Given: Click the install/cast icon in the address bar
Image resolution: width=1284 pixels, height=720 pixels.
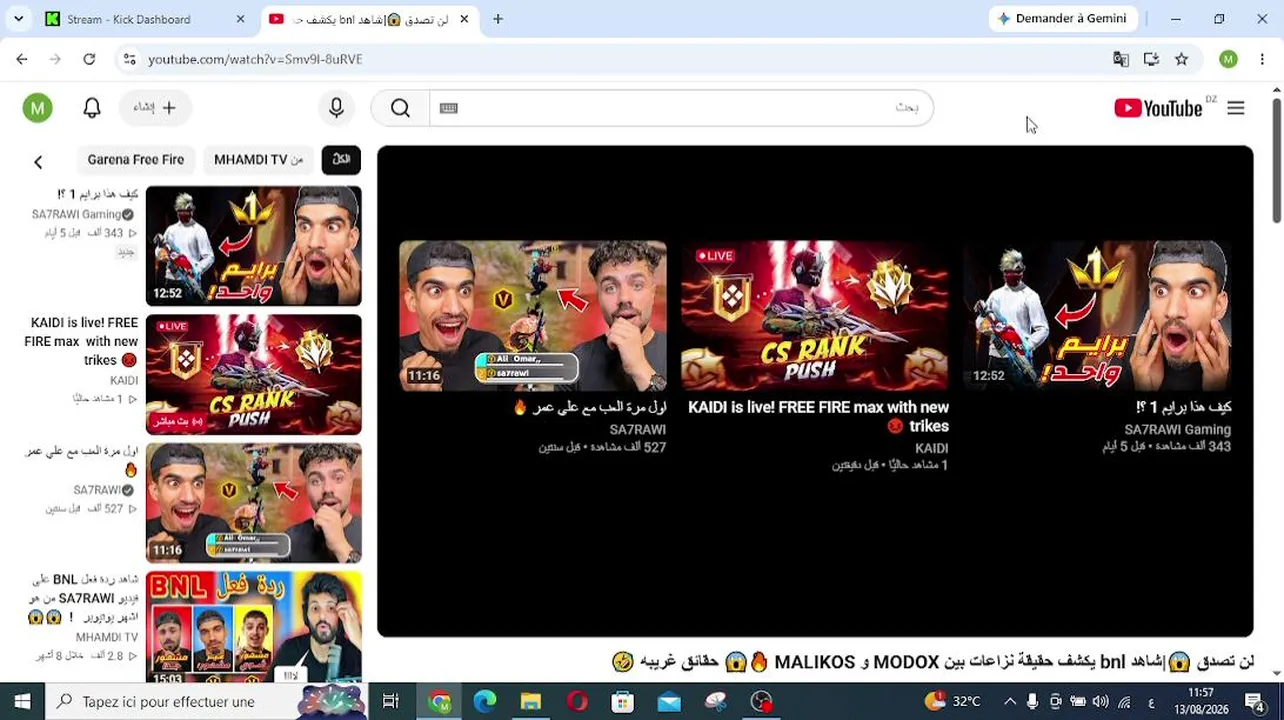Looking at the screenshot, I should click(x=1151, y=59).
